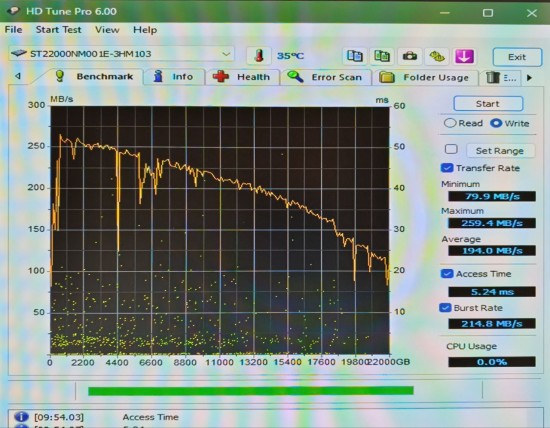Click the access time value 5.24 ms
Viewport: 550px width, 428px height.
(x=492, y=292)
